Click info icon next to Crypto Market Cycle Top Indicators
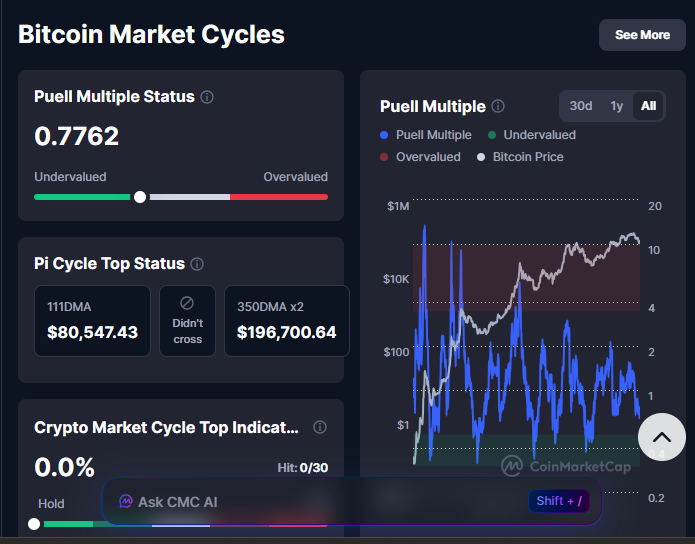 point(320,427)
